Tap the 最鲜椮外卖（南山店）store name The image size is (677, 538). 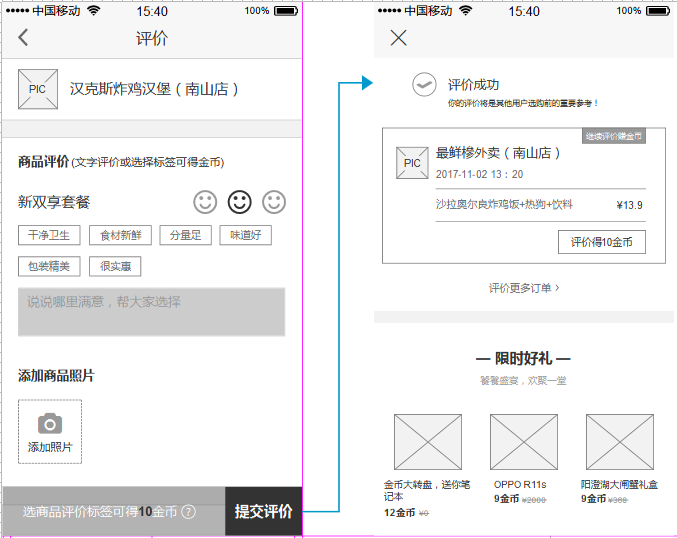click(x=497, y=153)
